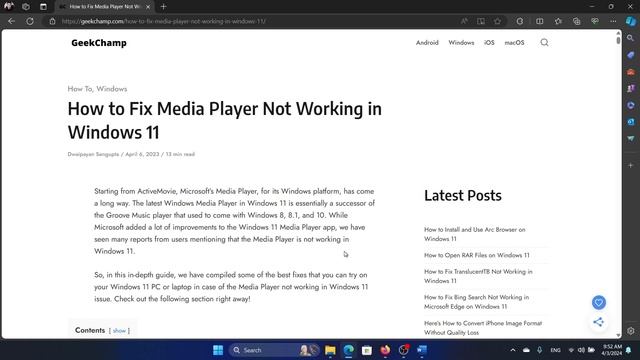
Task: Open the macOS menu item
Action: pos(514,42)
